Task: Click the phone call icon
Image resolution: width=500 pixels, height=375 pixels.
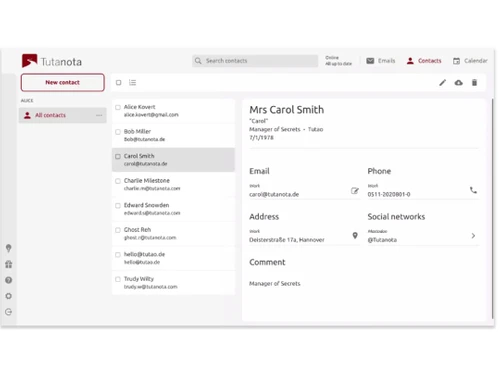Action: [x=473, y=190]
